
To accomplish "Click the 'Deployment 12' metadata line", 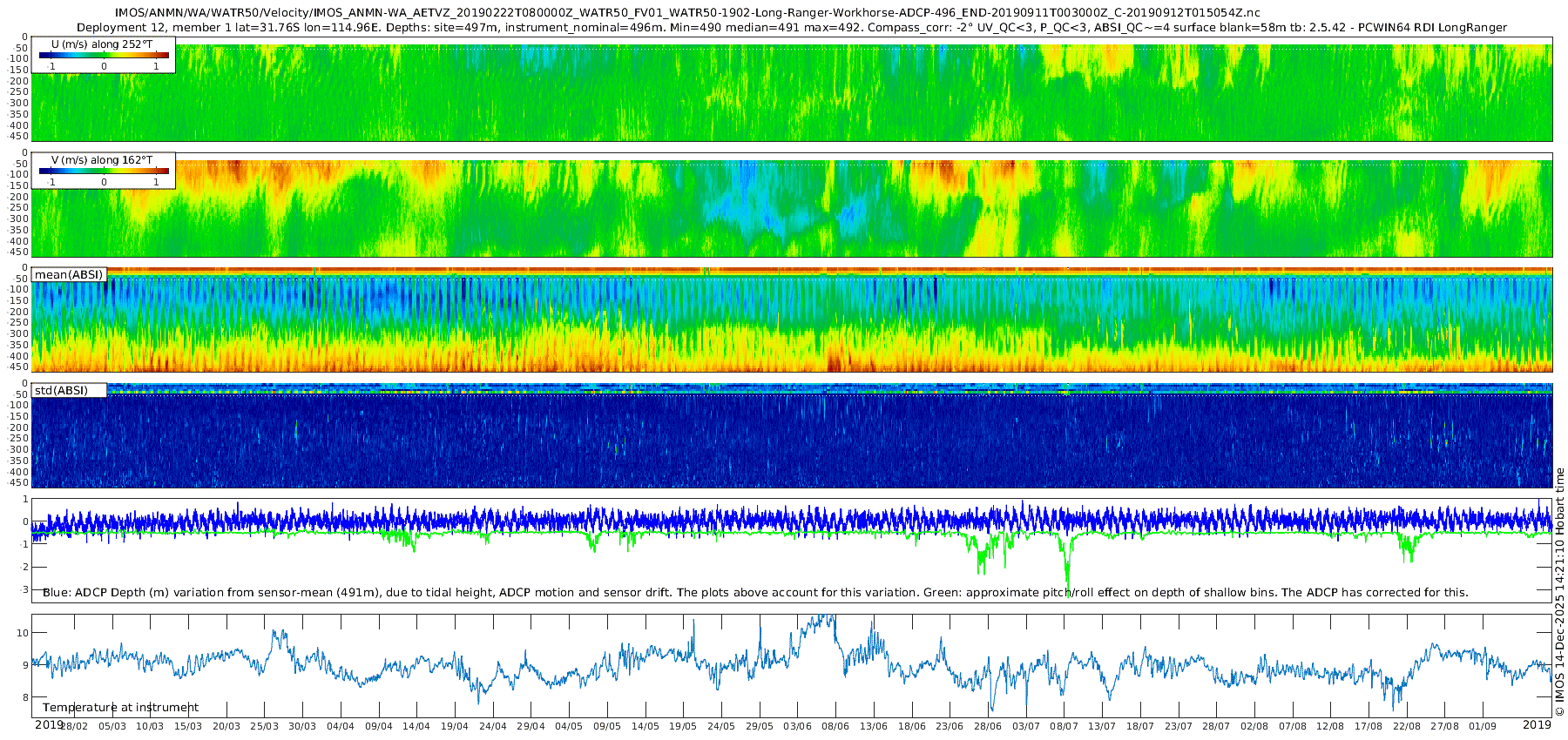I will coord(791,28).
